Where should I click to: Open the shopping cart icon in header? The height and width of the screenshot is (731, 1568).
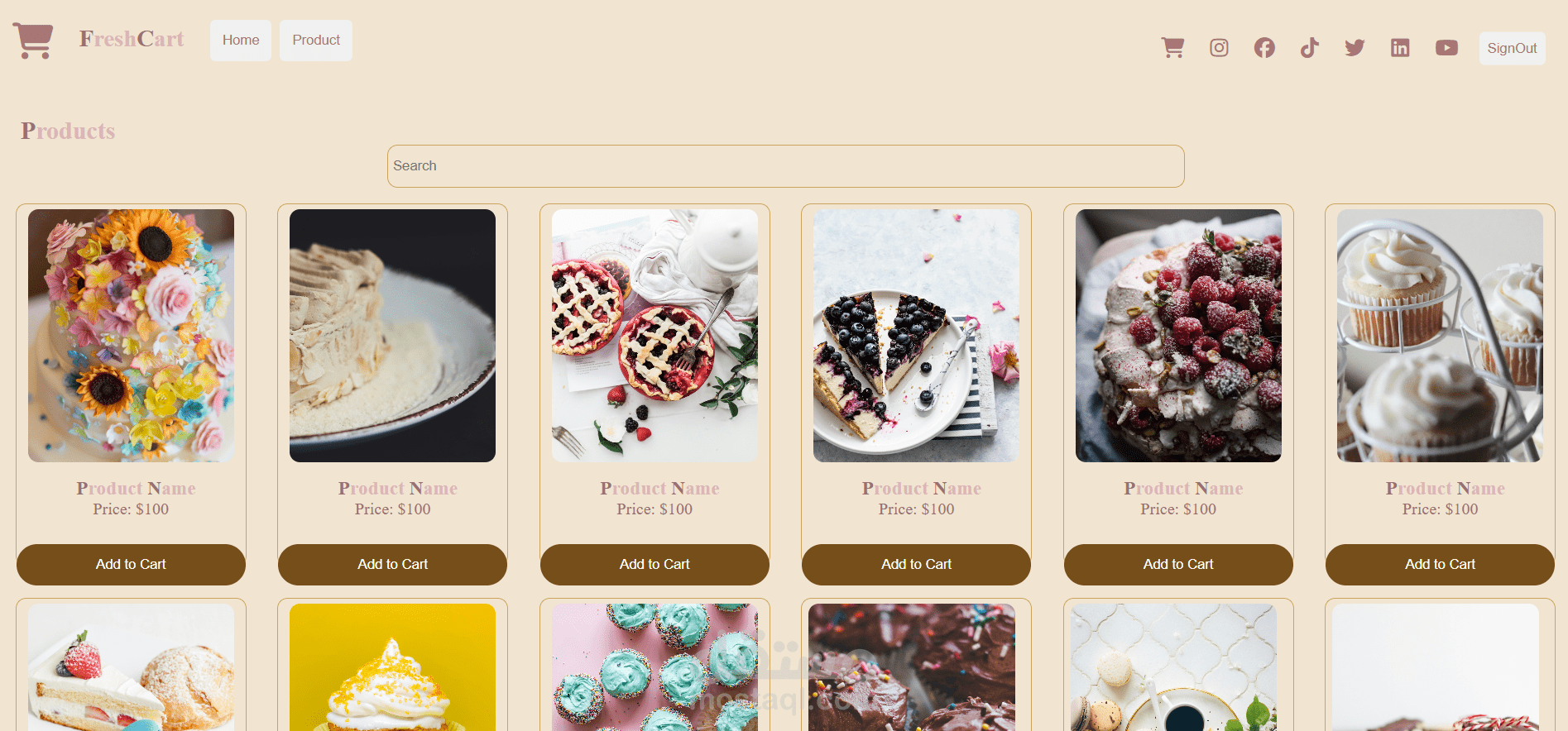coord(1172,48)
